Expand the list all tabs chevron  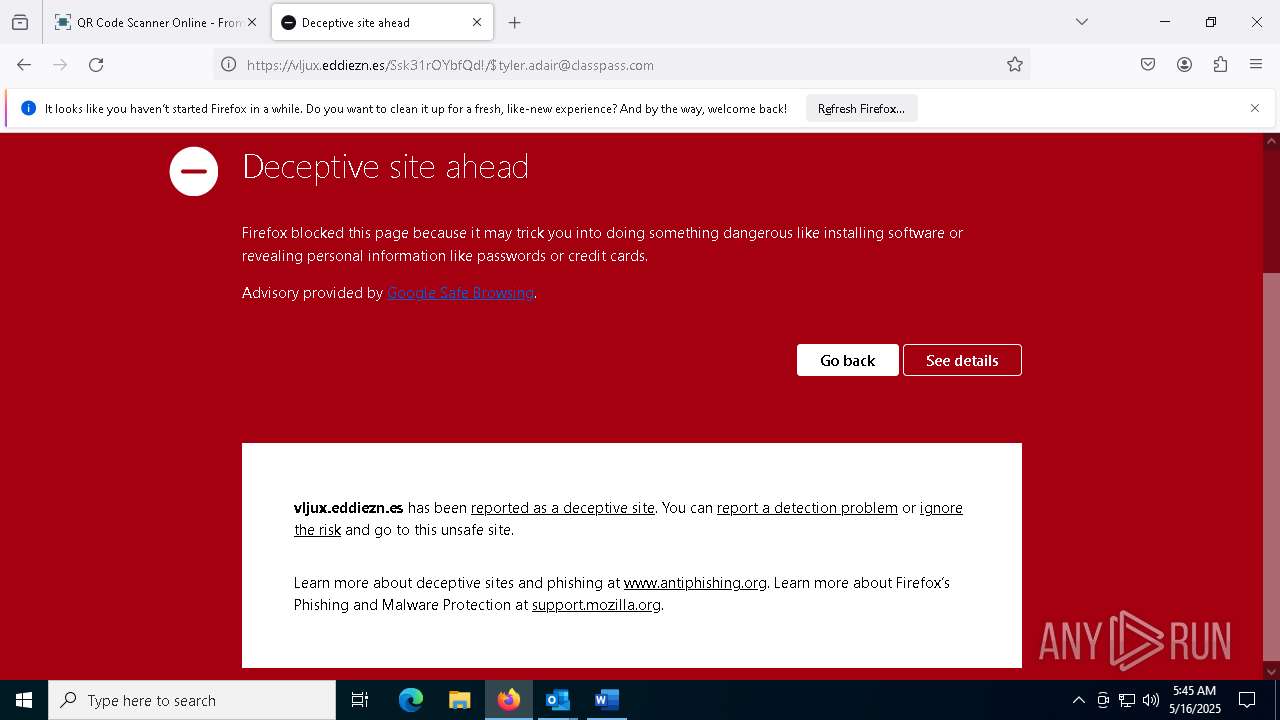point(1081,22)
